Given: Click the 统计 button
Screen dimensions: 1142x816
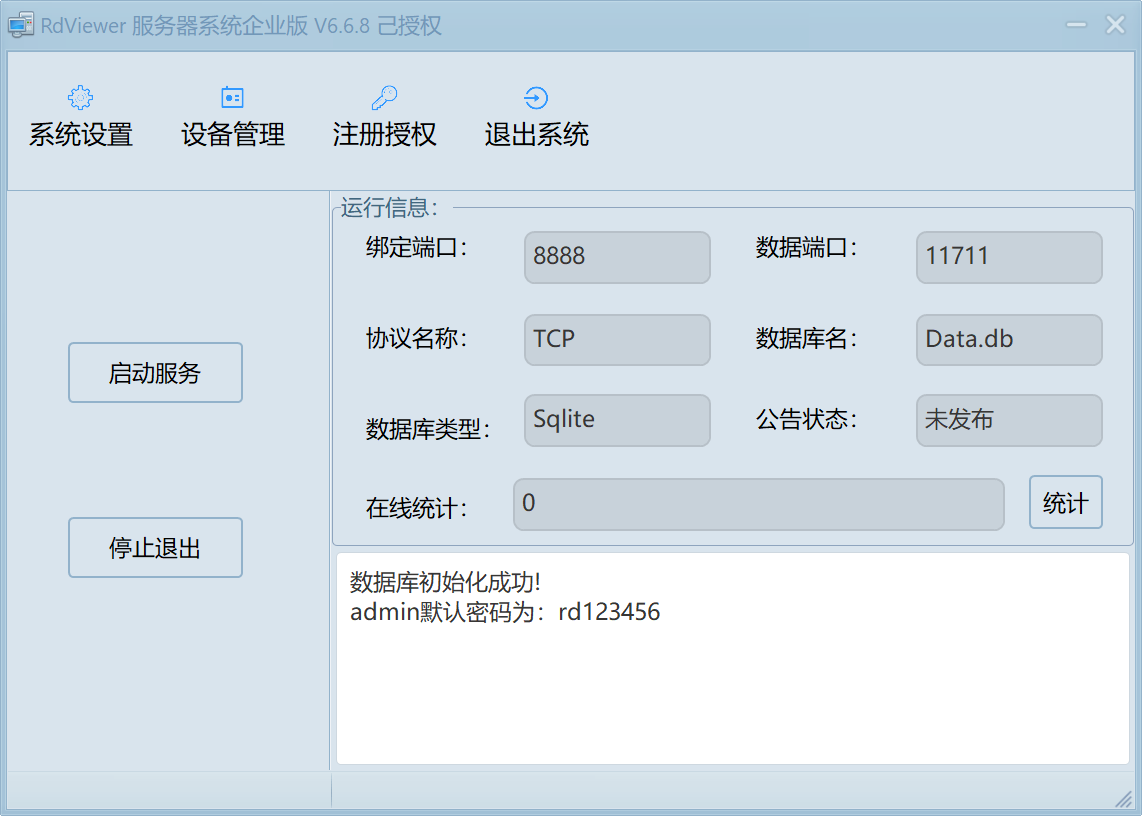Looking at the screenshot, I should tap(1066, 502).
